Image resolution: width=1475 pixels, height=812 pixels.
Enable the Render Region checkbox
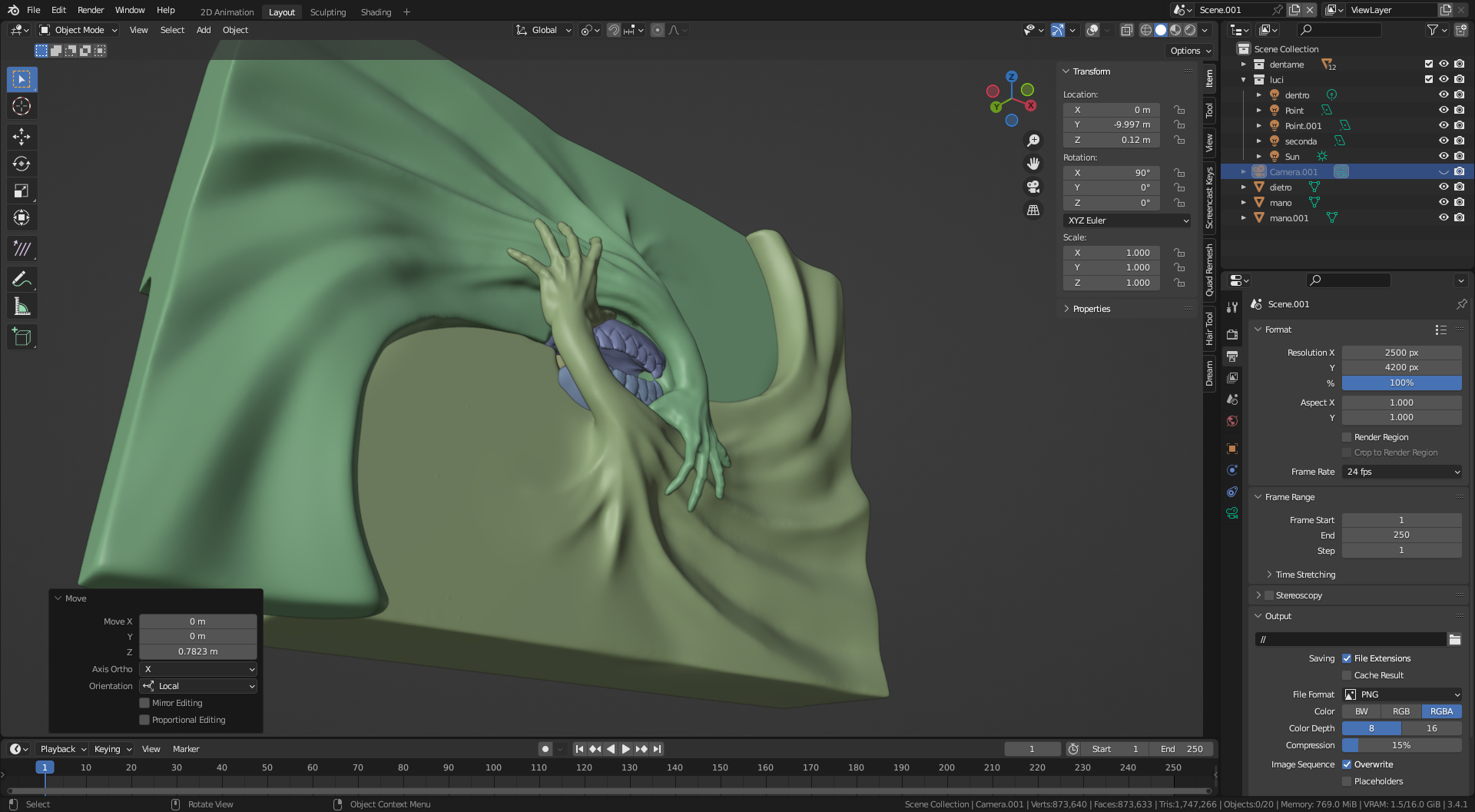tap(1347, 437)
